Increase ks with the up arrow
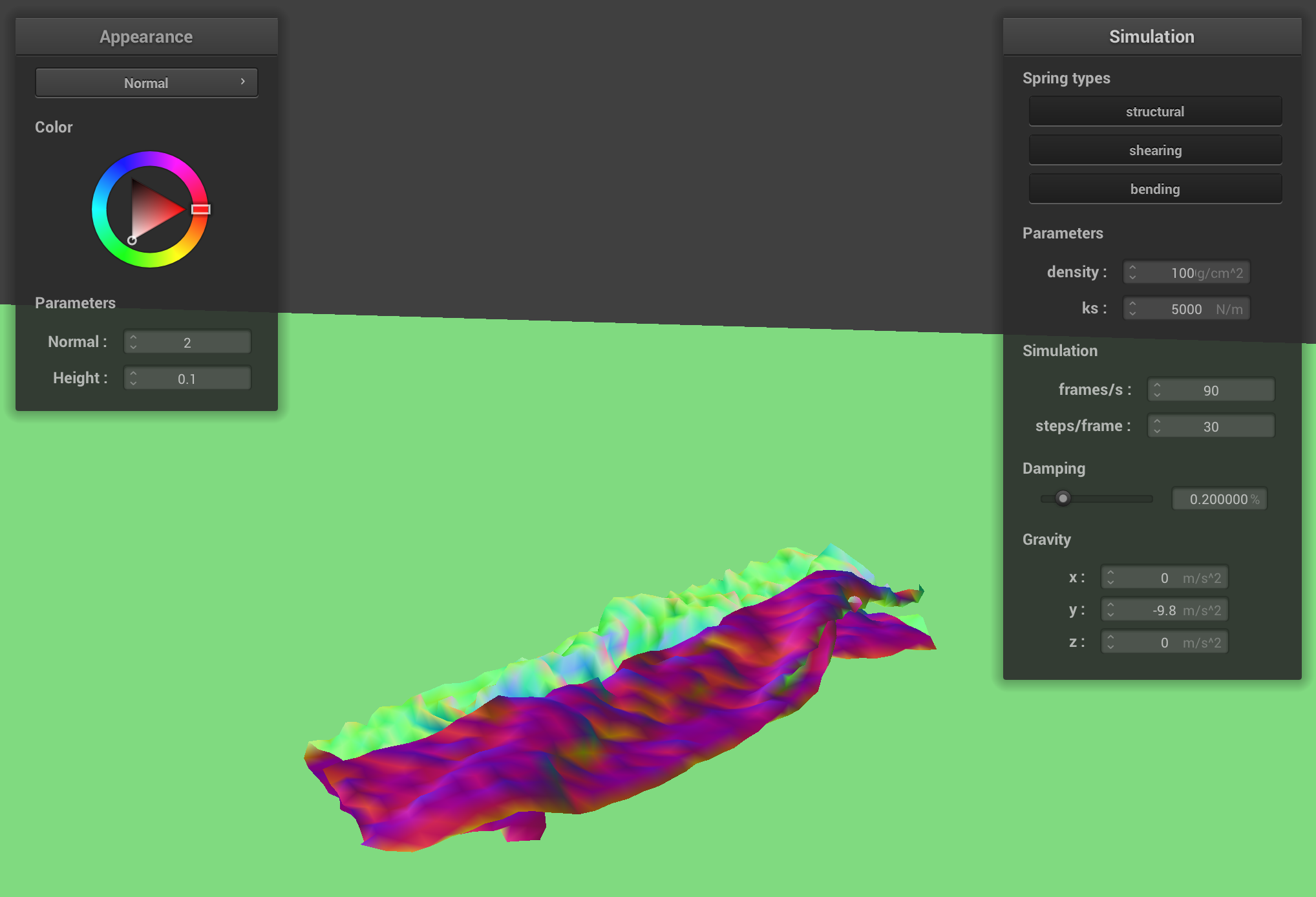This screenshot has height=897, width=1316. pyautogui.click(x=1132, y=304)
